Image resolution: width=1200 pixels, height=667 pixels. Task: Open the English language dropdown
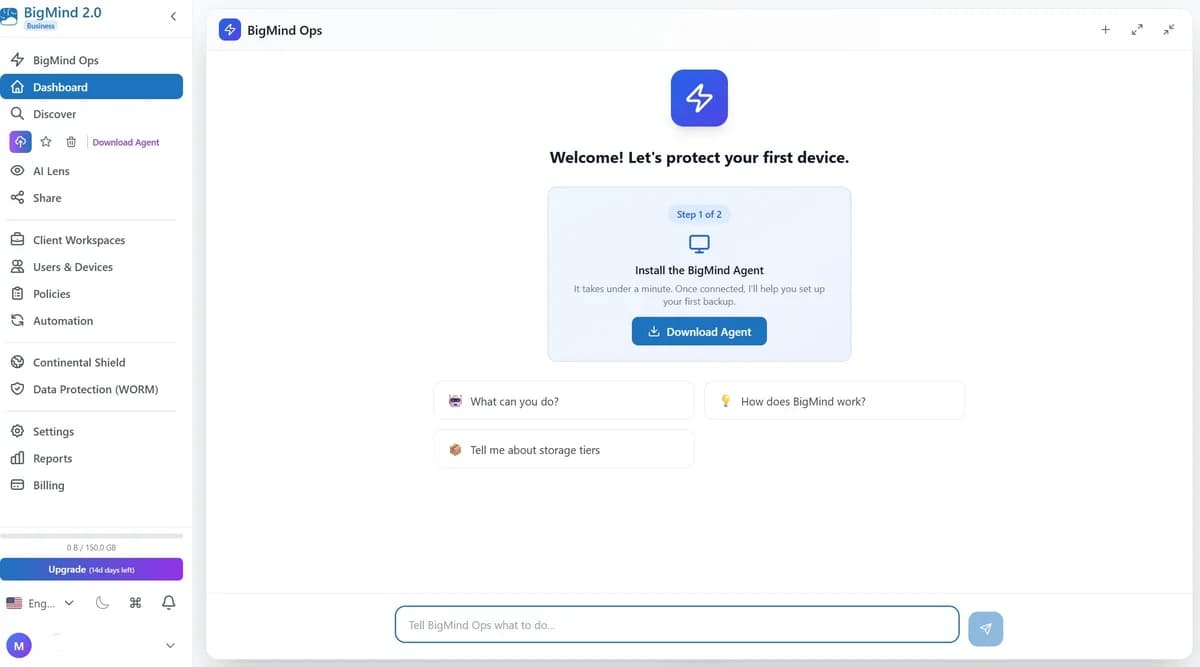tap(41, 603)
